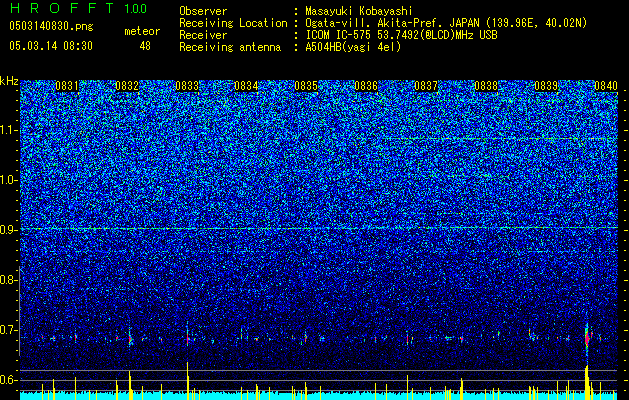This screenshot has width=629, height=400.
Task: Click the 1.0 kHz axis label
Action: point(8,180)
